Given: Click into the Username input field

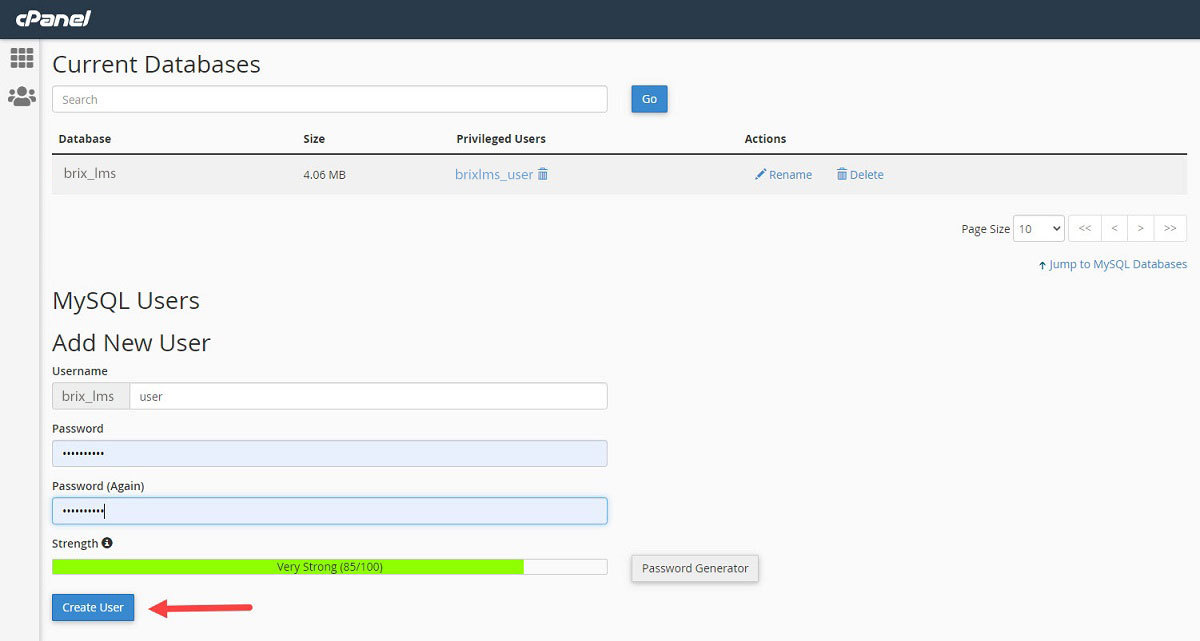Looking at the screenshot, I should point(367,396).
